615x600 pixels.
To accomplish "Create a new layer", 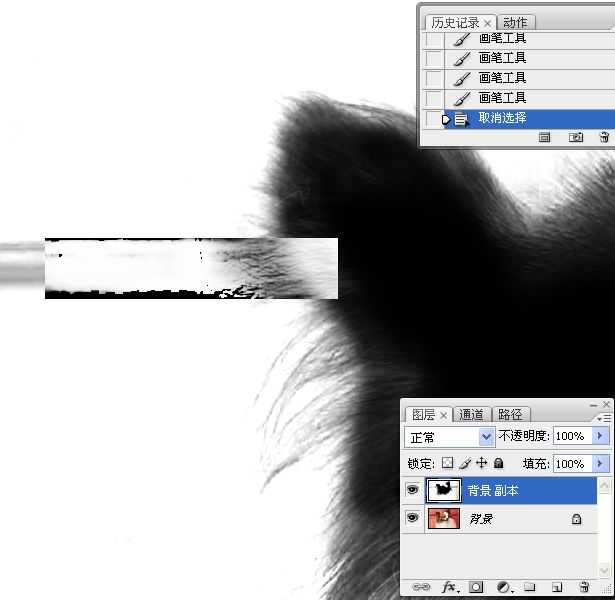I will click(557, 587).
